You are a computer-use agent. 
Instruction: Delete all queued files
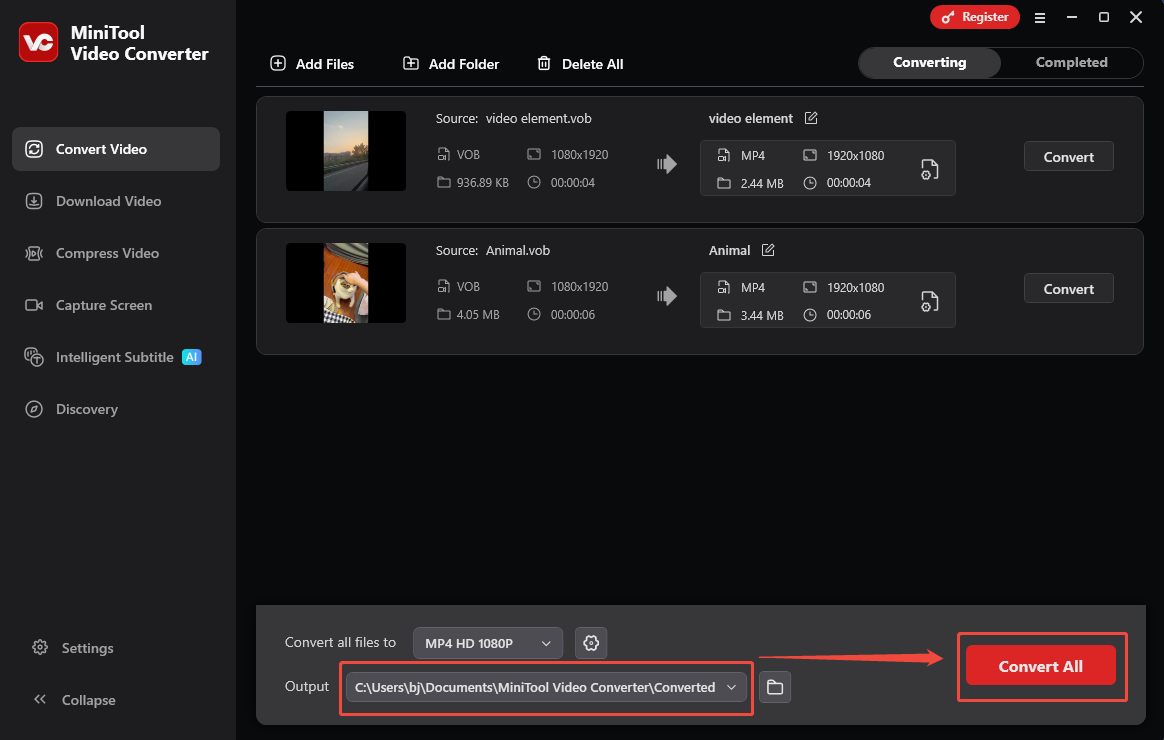tap(580, 63)
